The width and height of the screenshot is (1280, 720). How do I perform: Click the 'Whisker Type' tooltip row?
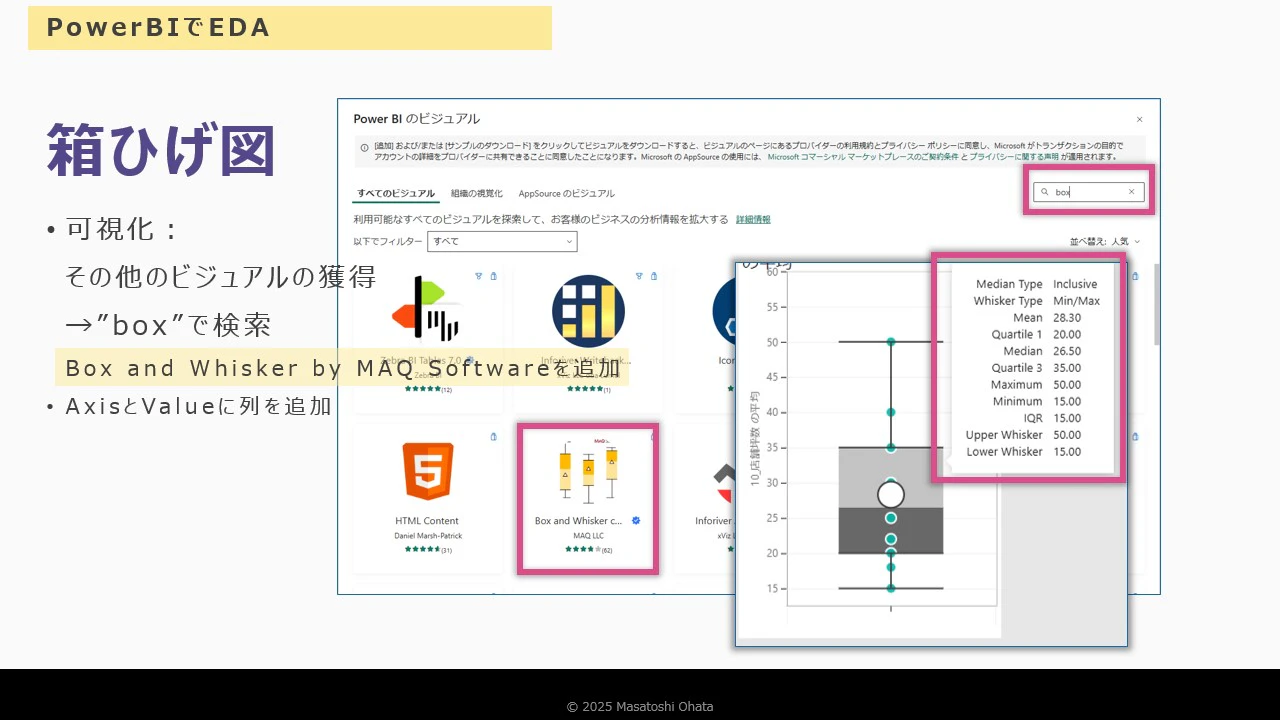pos(1036,301)
